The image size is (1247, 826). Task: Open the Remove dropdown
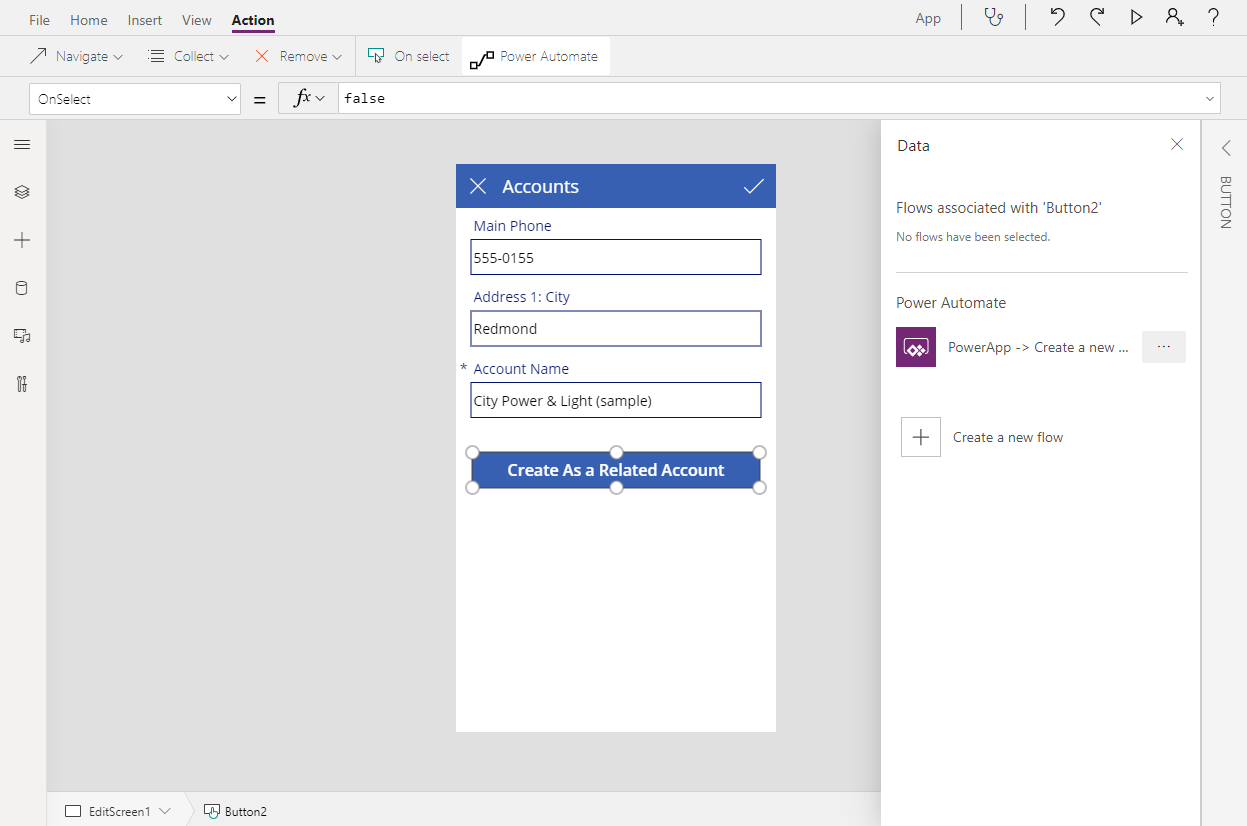[x=297, y=56]
